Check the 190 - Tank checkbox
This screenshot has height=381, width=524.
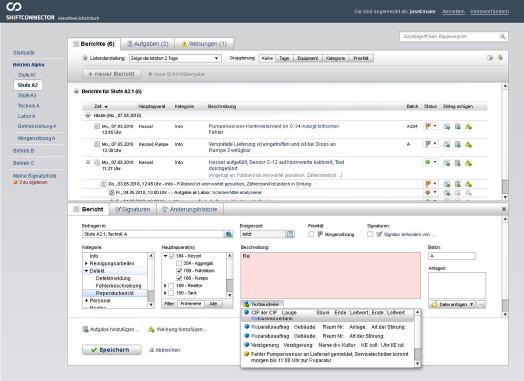[x=171, y=293]
